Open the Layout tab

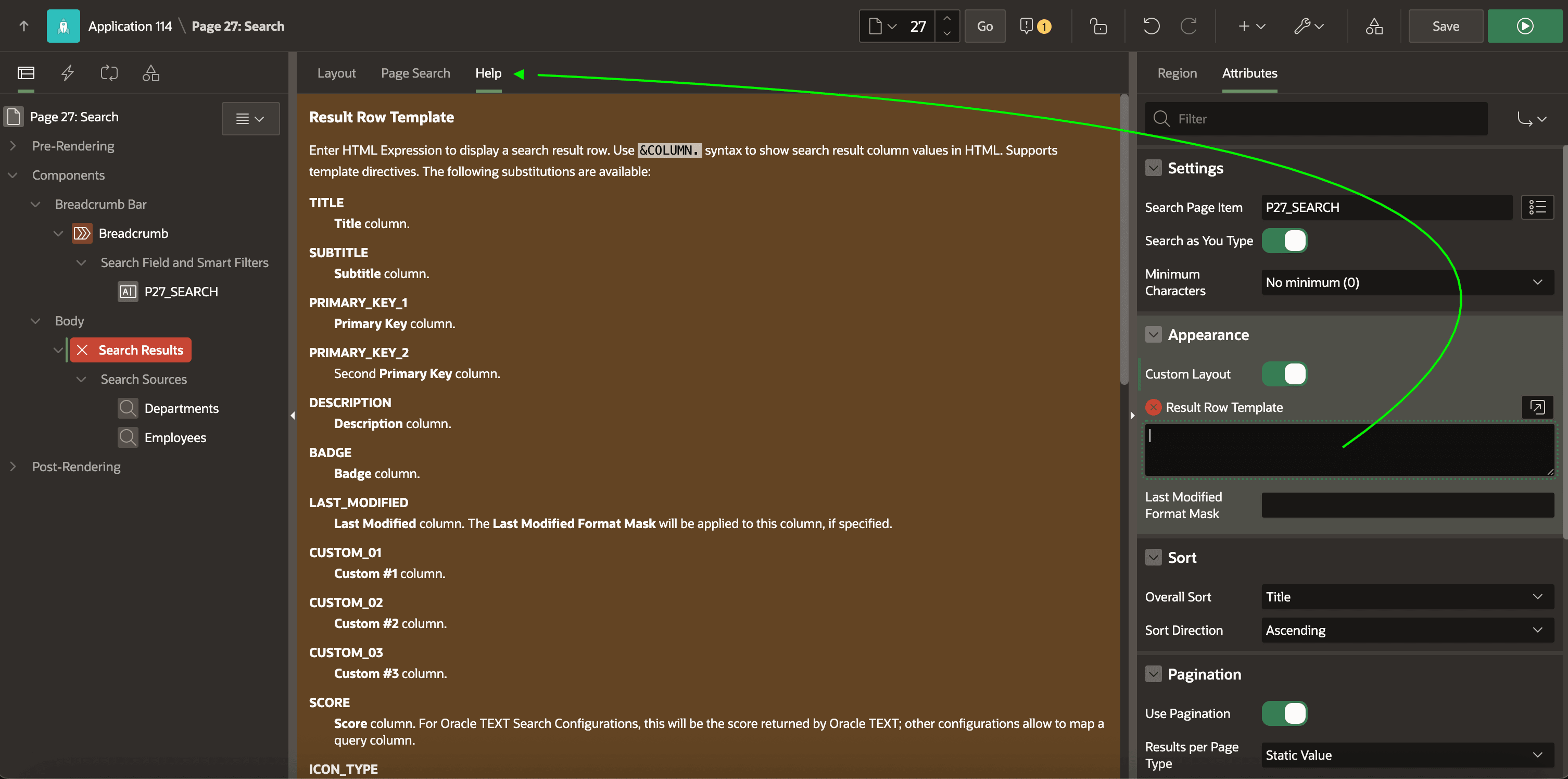pos(336,73)
